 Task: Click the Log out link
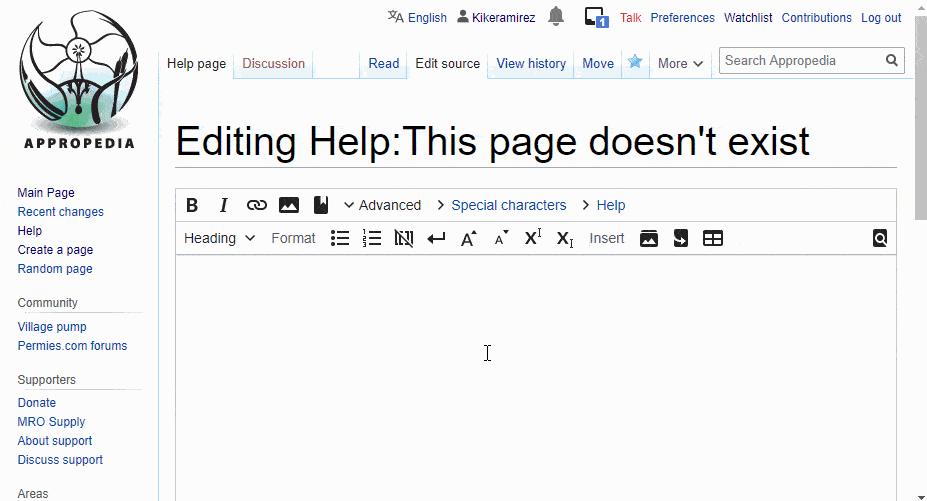[881, 18]
